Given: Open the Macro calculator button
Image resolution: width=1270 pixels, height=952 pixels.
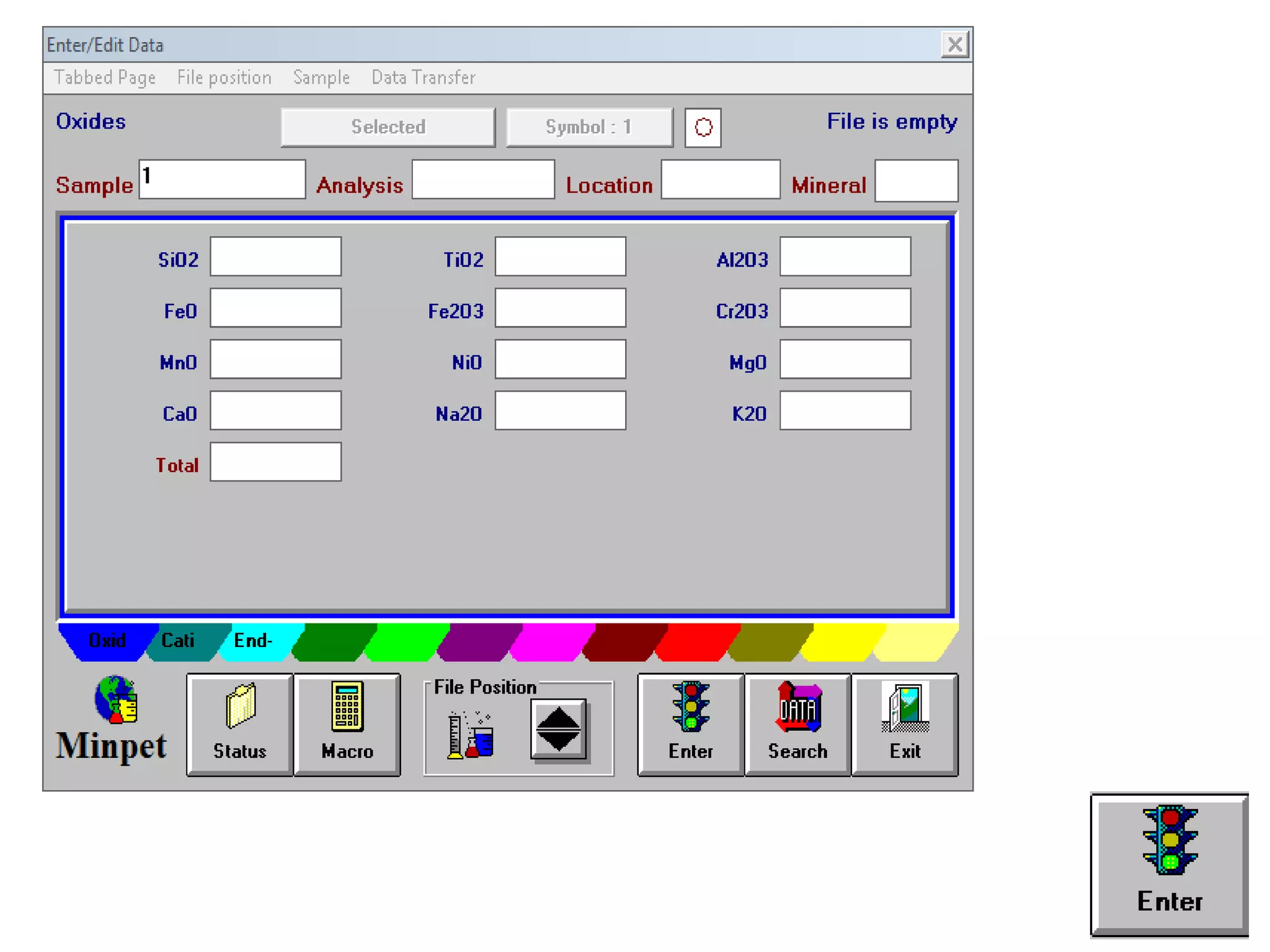Looking at the screenshot, I should 347,724.
